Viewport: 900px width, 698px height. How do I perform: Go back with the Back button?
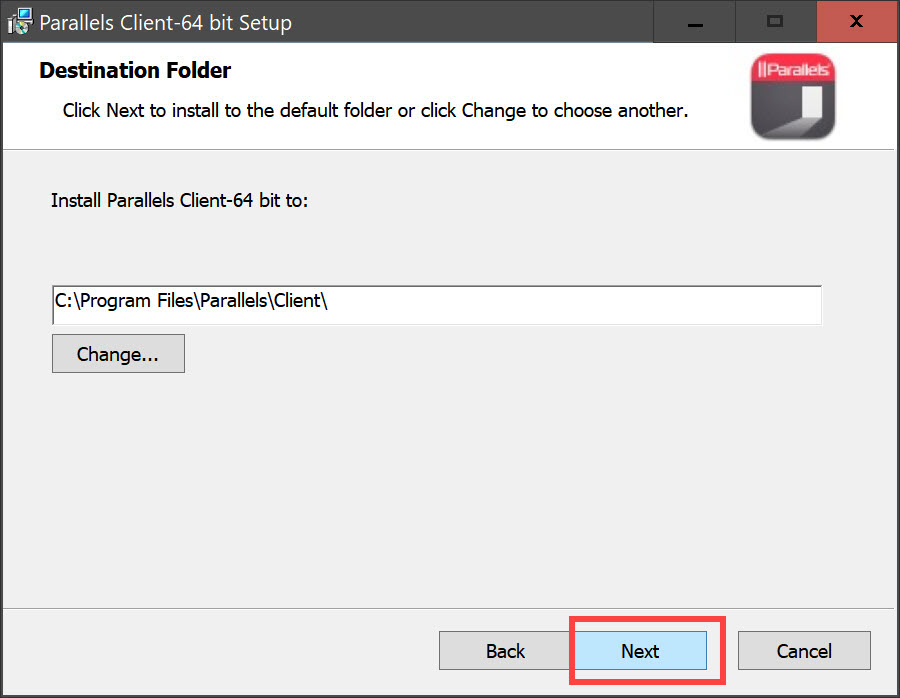tap(505, 651)
